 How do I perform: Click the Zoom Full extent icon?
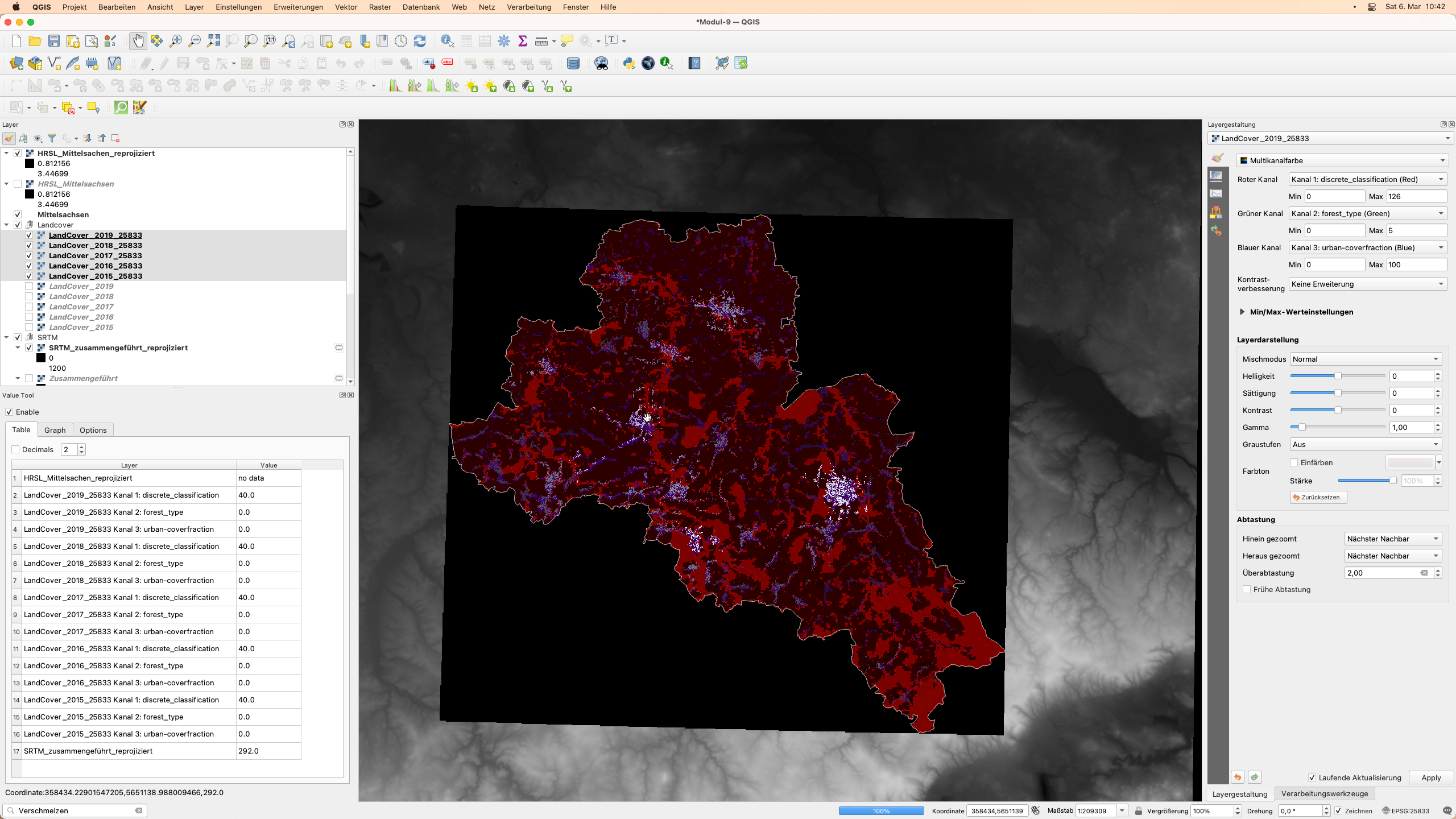click(x=213, y=41)
